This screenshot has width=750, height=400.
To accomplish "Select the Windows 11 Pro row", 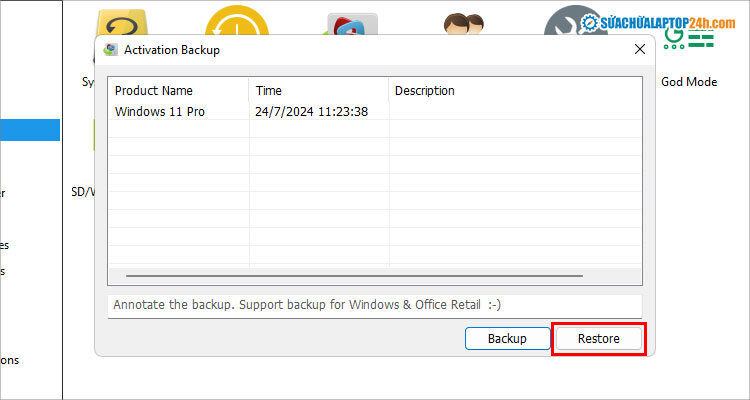I will [374, 111].
